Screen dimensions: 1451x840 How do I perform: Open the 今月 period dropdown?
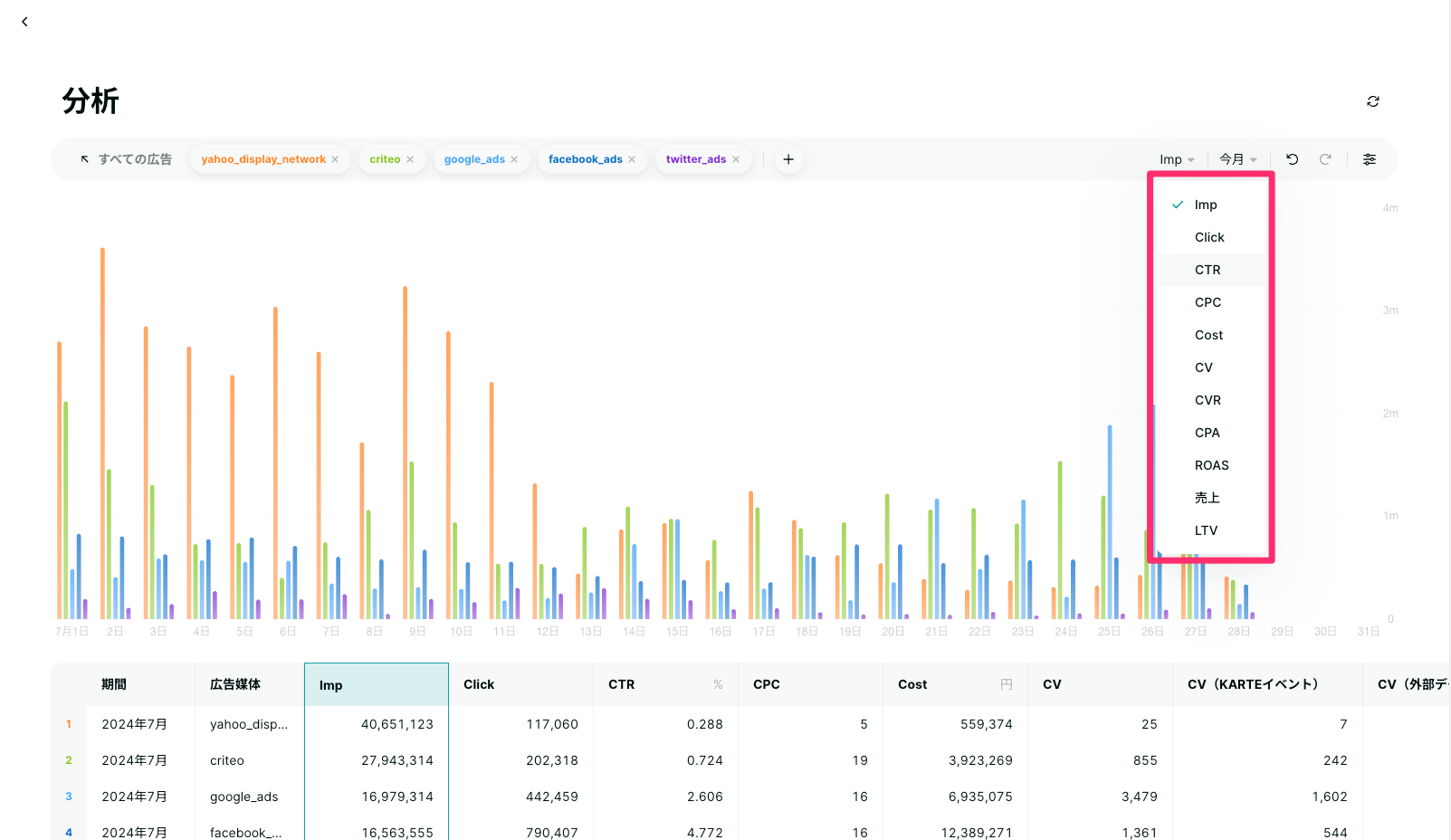[x=1238, y=159]
